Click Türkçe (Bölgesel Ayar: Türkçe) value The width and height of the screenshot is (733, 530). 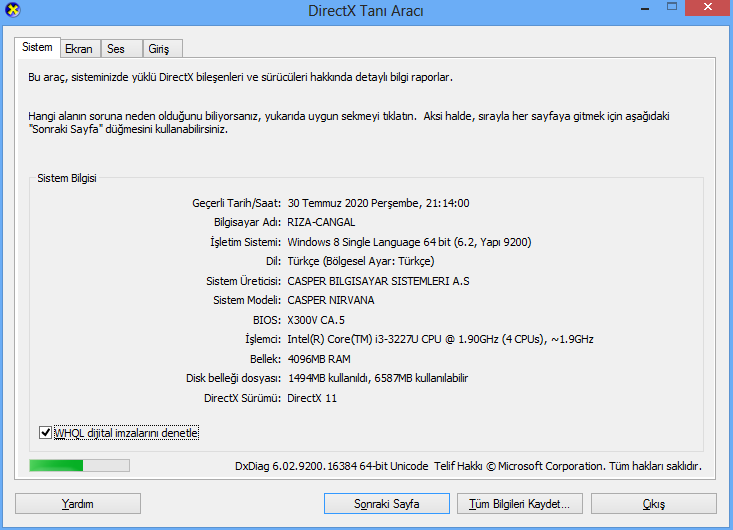360,261
